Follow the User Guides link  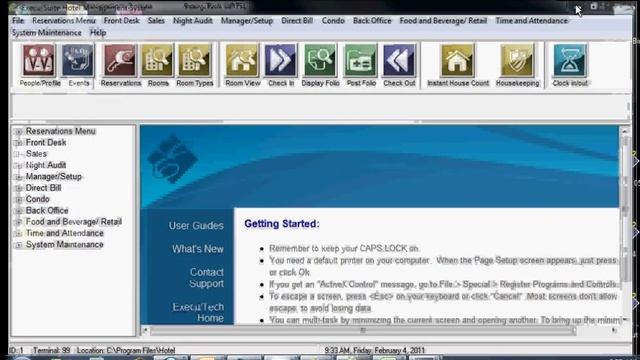pyautogui.click(x=196, y=226)
